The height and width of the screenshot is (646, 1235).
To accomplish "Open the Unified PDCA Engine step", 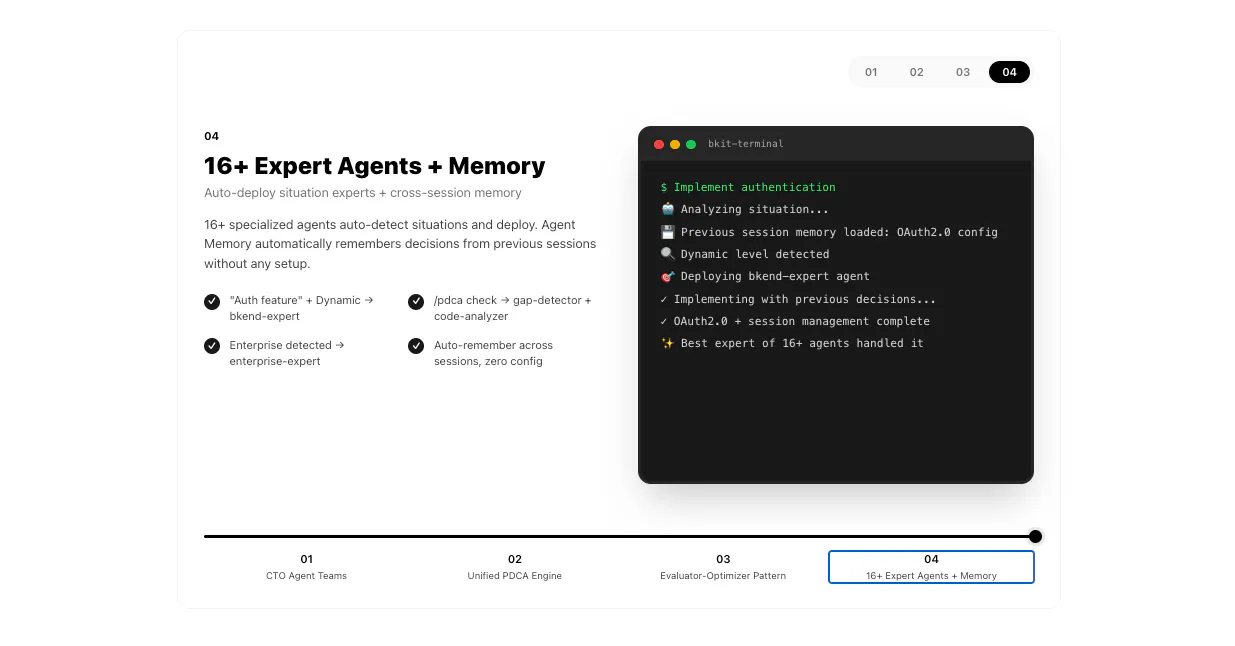I will tap(515, 567).
